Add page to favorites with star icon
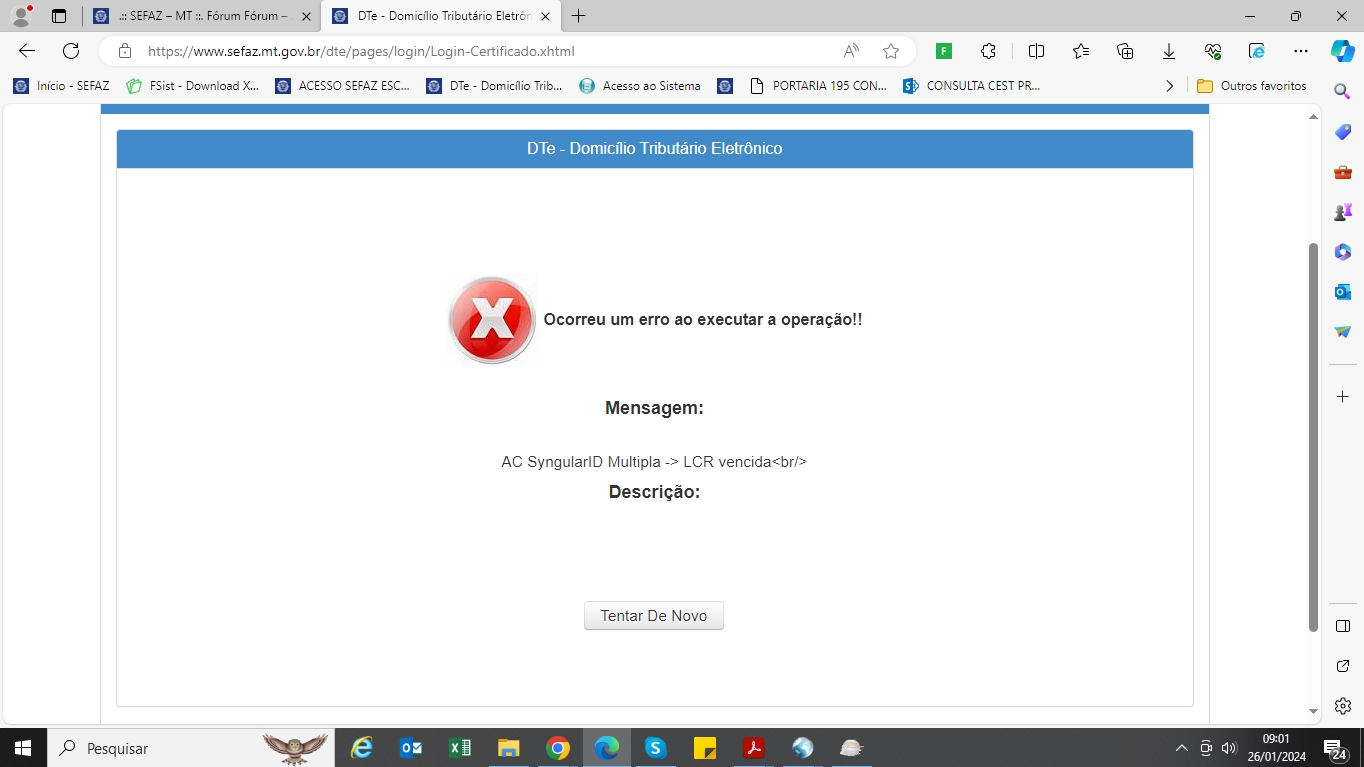Viewport: 1364px width, 767px height. (891, 51)
